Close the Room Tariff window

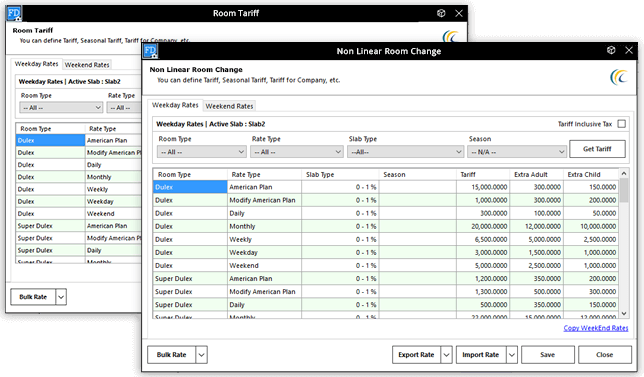[x=459, y=13]
